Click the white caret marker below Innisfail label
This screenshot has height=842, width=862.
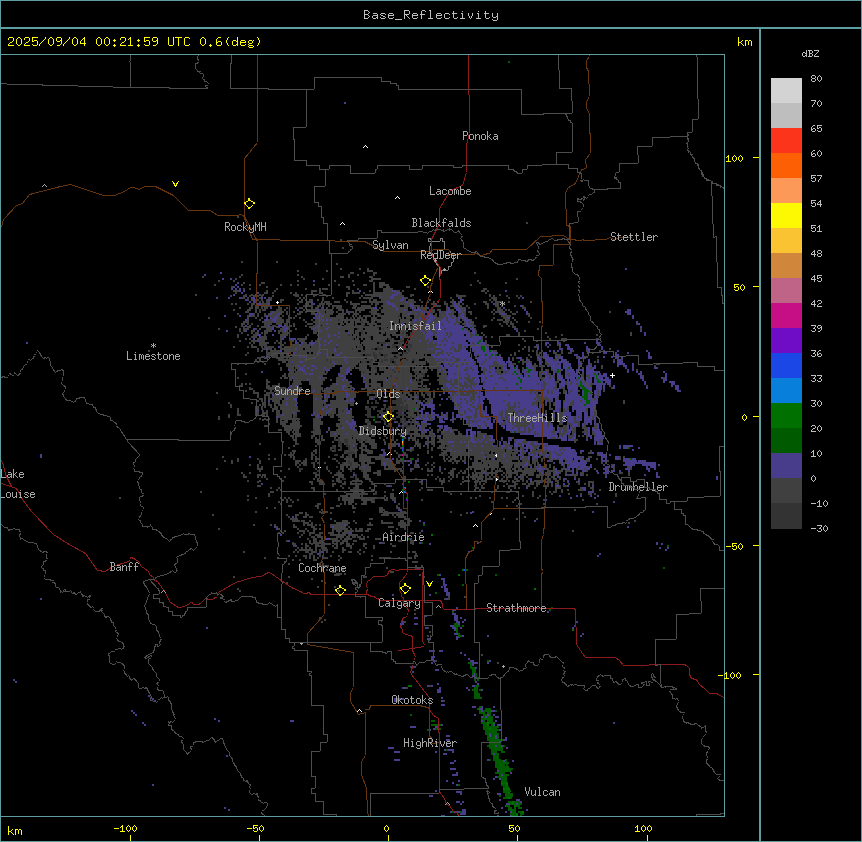click(401, 348)
